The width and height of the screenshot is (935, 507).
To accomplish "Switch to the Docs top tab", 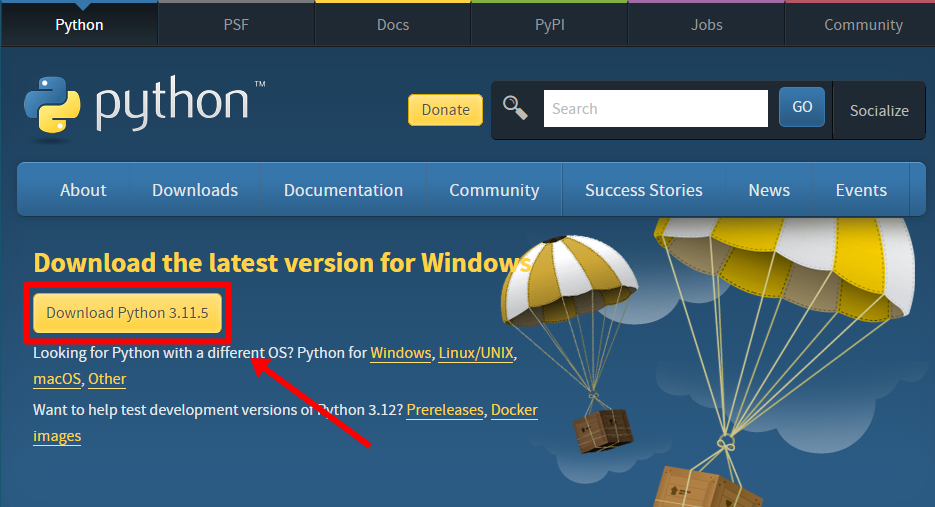I will click(x=393, y=24).
